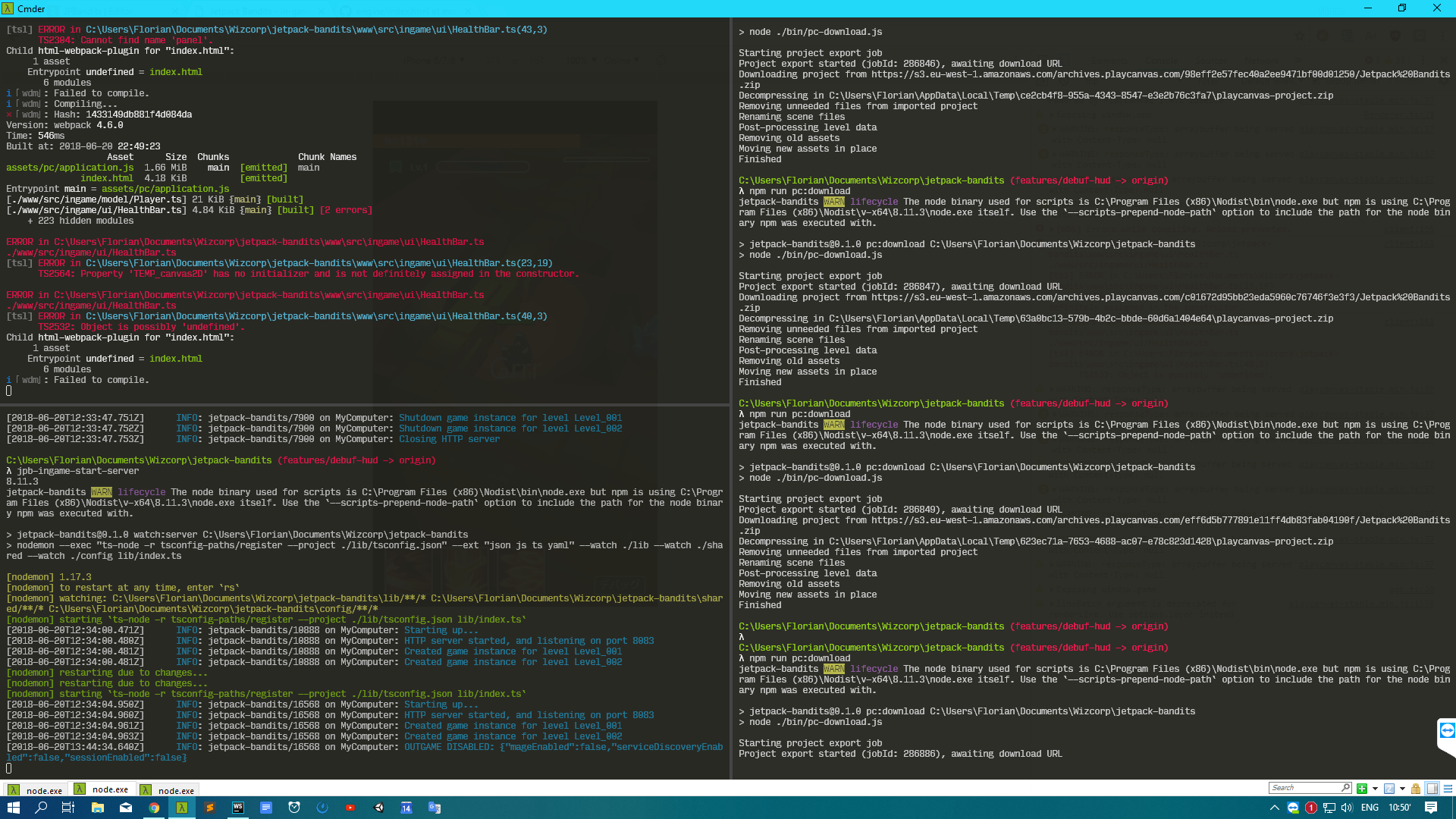Show hidden system tray icons chevron
The height and width of the screenshot is (819, 1456).
pyautogui.click(x=1274, y=808)
